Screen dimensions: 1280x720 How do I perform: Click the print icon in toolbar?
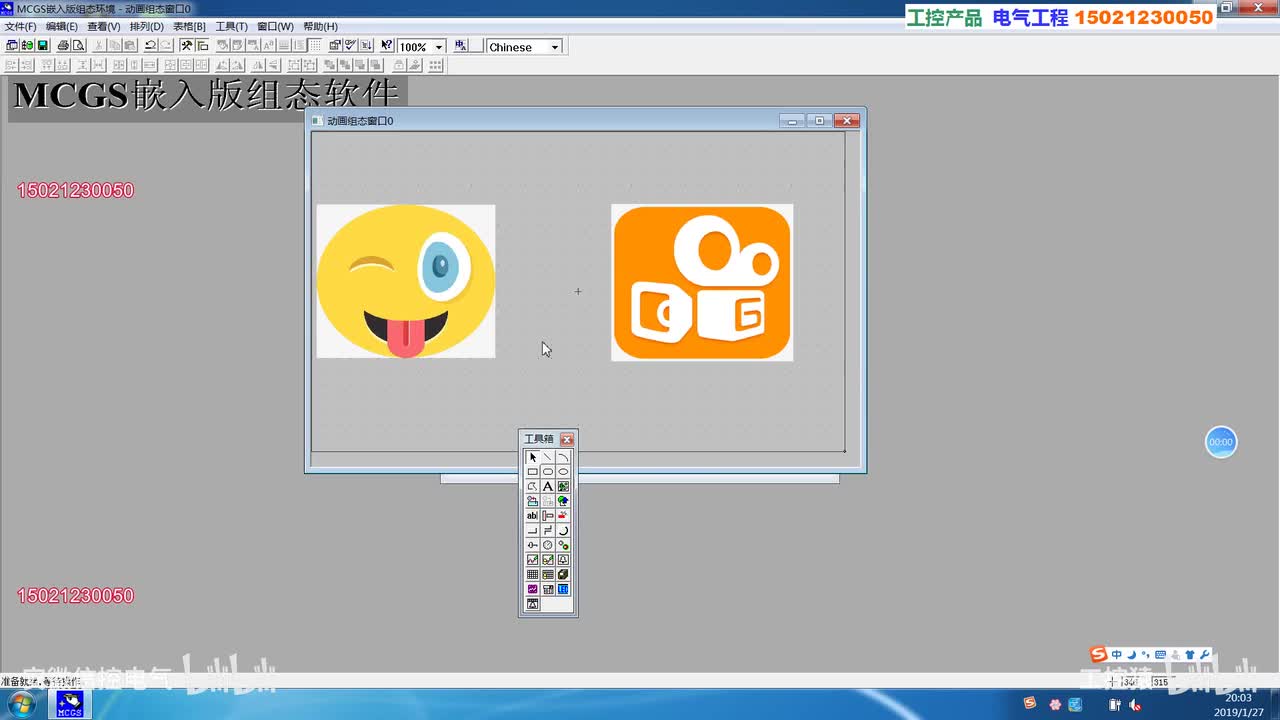tap(63, 46)
